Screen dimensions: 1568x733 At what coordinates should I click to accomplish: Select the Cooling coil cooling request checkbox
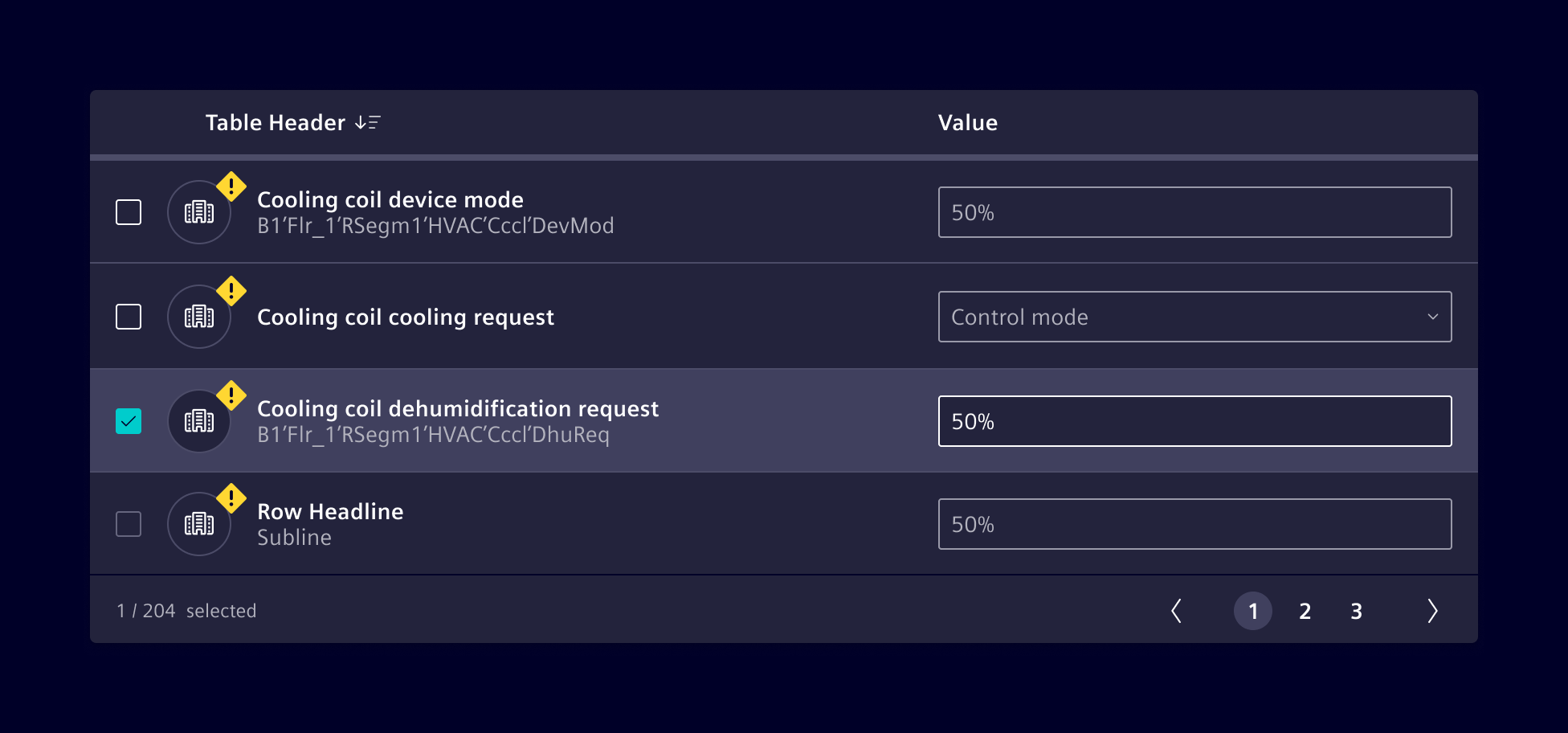pos(129,317)
